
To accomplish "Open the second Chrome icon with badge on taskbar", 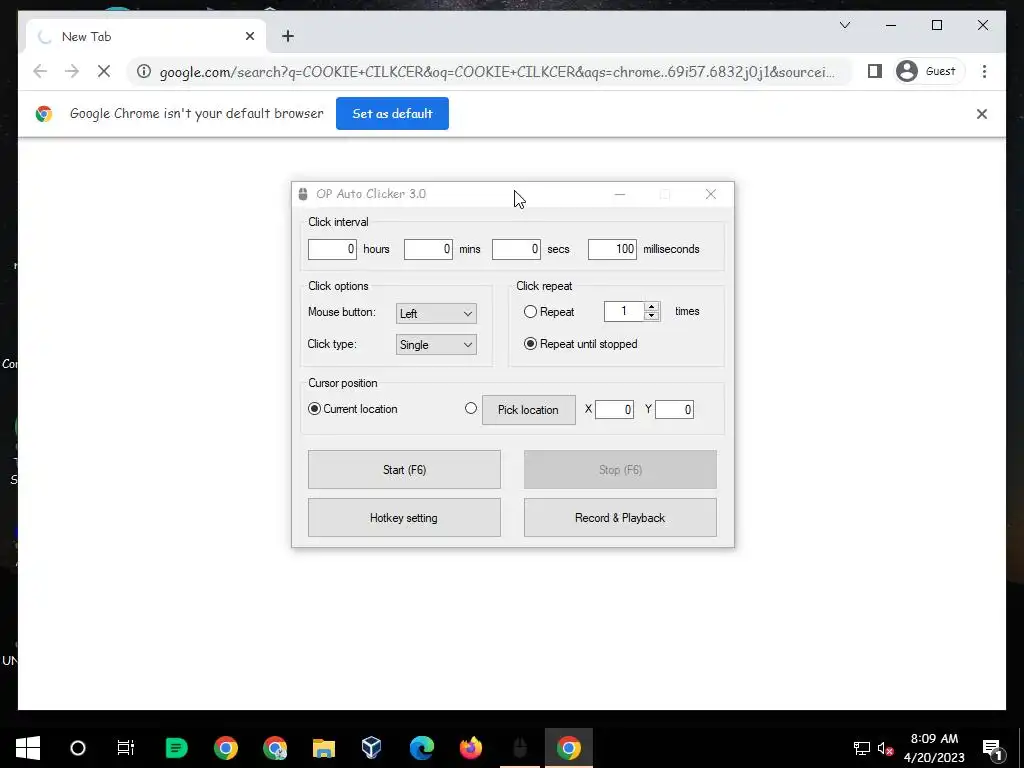I will coord(275,748).
